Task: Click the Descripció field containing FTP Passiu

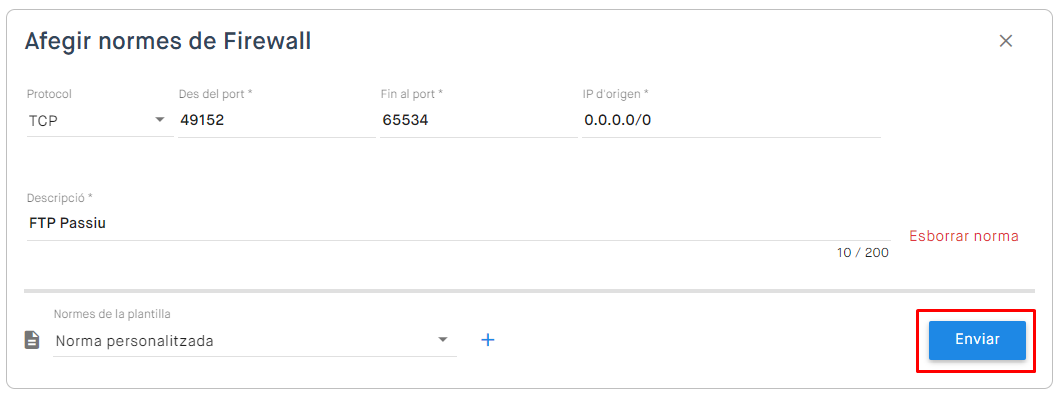Action: (458, 223)
